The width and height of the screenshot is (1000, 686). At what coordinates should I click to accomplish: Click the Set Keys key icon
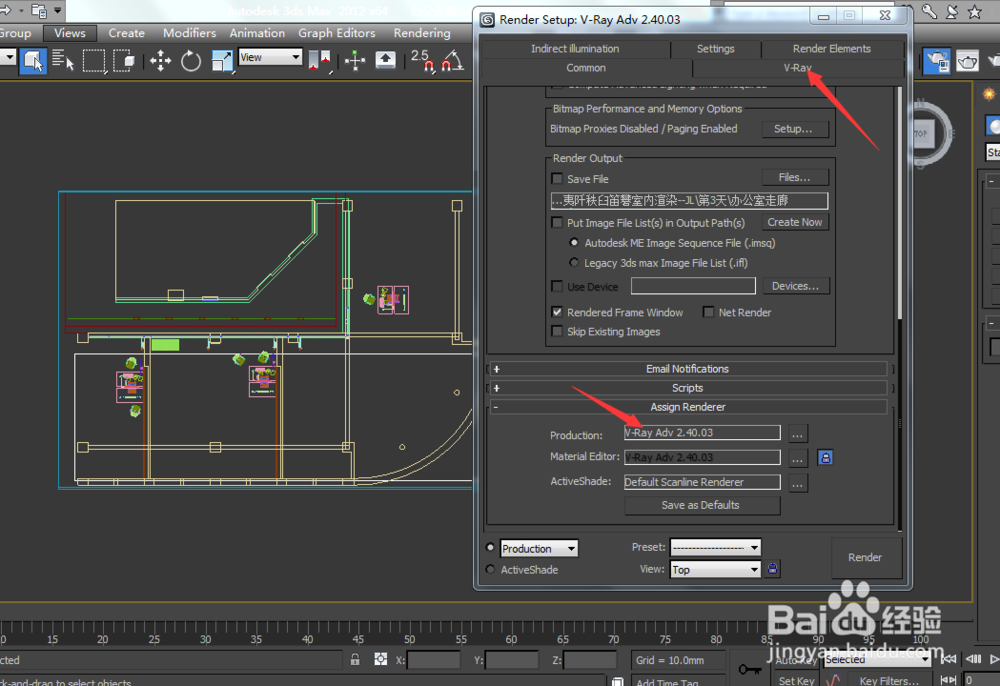[x=749, y=669]
